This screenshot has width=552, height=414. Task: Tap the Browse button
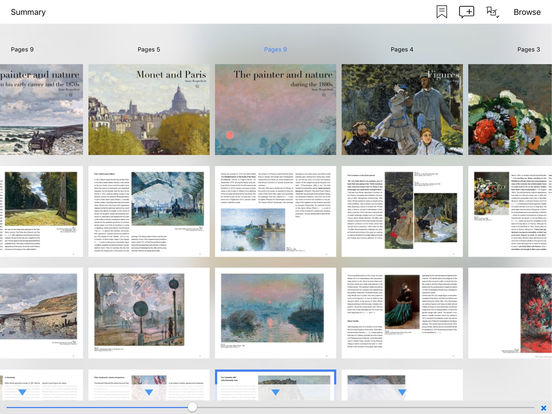(527, 12)
